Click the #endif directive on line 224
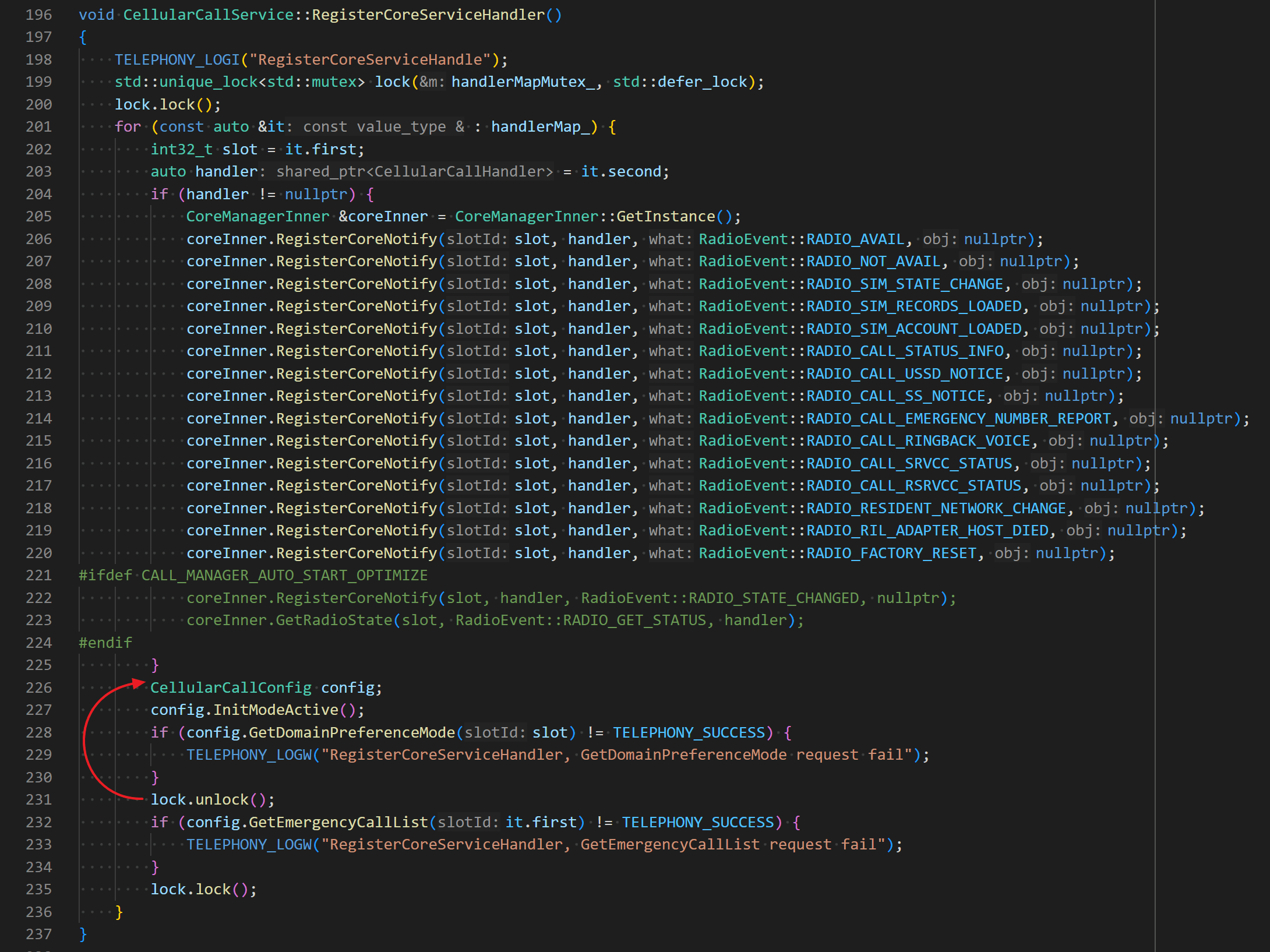This screenshot has height=952, width=1270. (x=105, y=643)
